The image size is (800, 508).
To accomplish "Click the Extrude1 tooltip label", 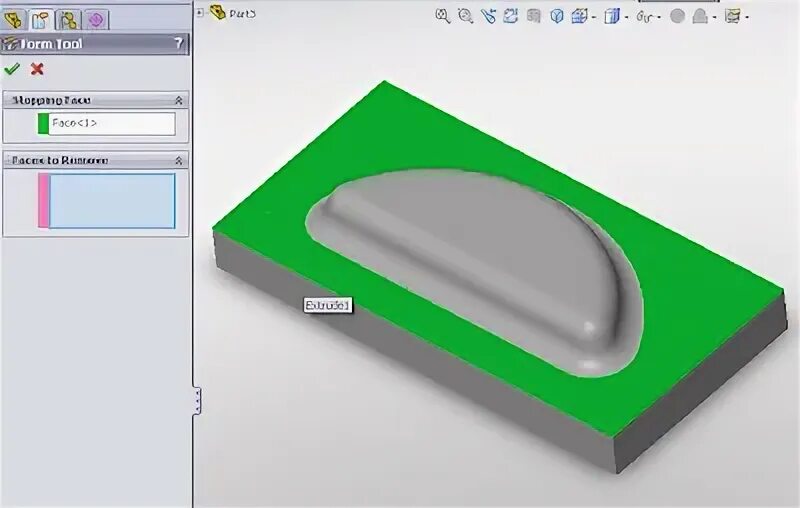I will coord(328,306).
